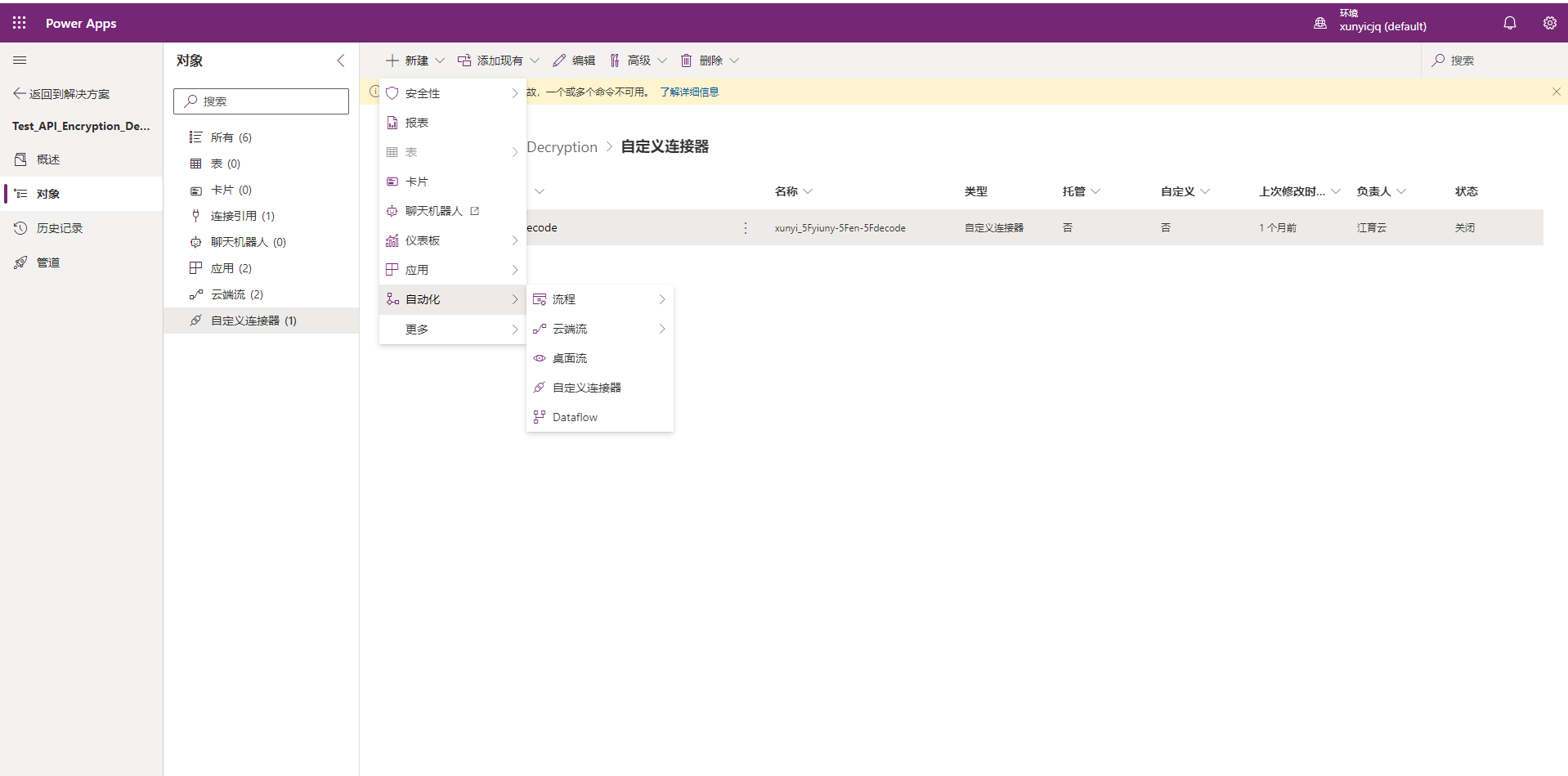Select Dataflow in the submenu

point(575,417)
